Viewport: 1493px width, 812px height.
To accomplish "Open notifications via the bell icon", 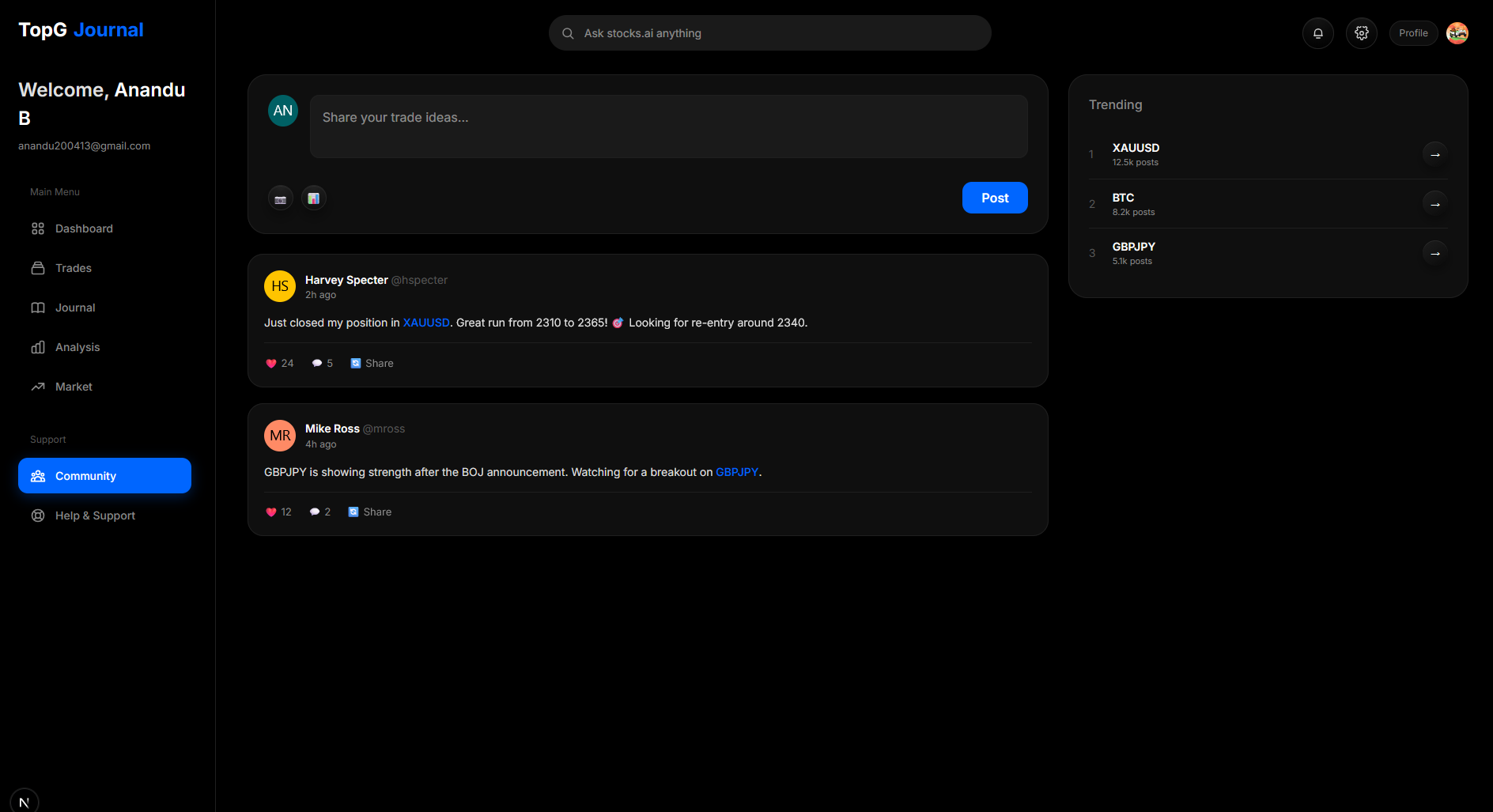I will click(1317, 32).
